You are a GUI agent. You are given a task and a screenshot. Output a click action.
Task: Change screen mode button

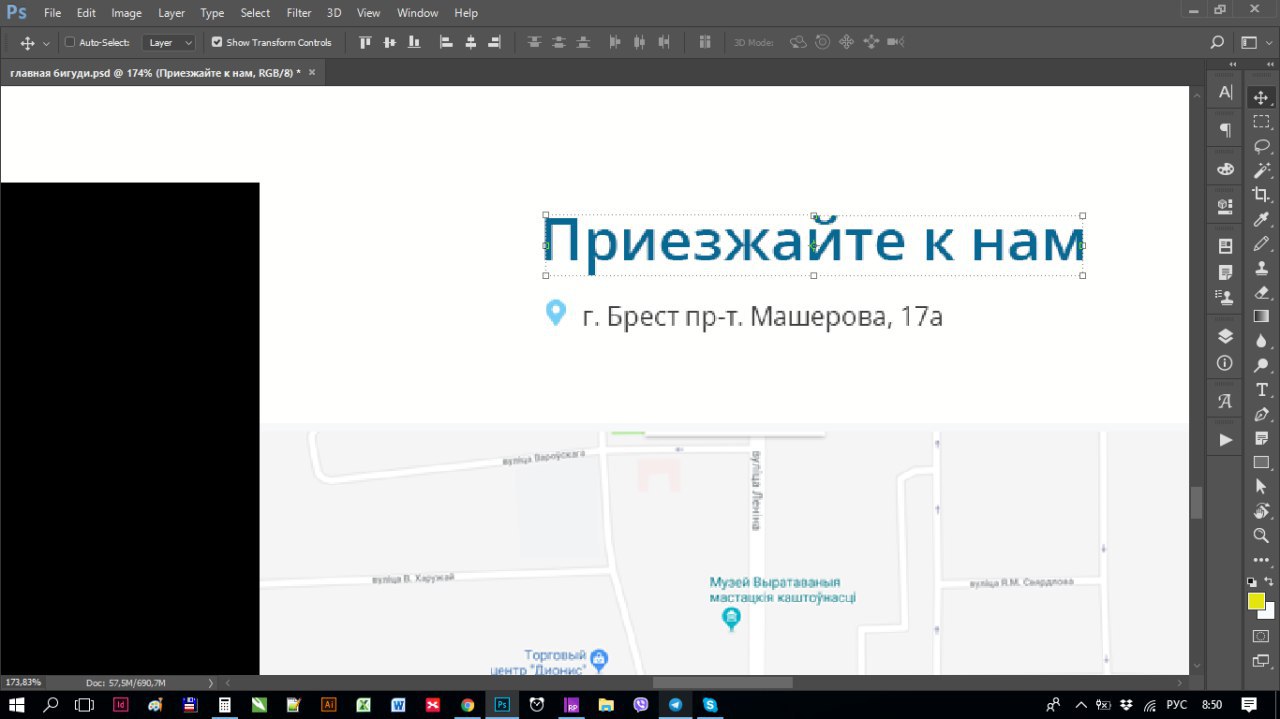1261,661
